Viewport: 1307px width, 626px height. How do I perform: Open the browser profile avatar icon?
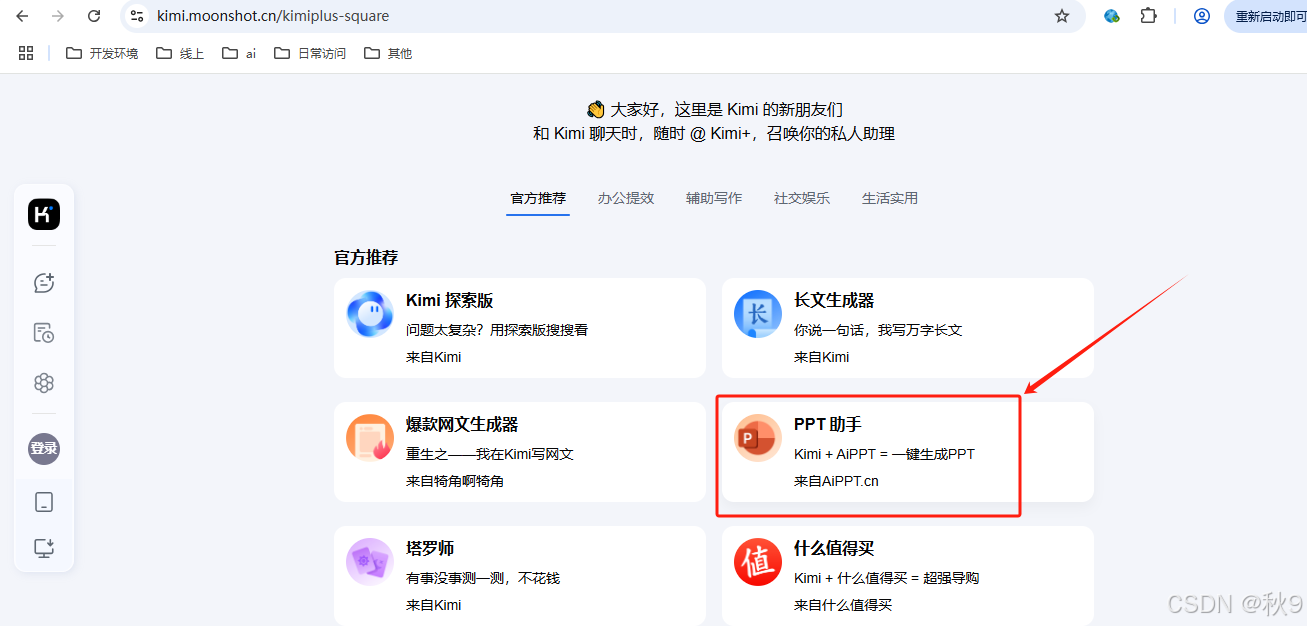[1202, 16]
